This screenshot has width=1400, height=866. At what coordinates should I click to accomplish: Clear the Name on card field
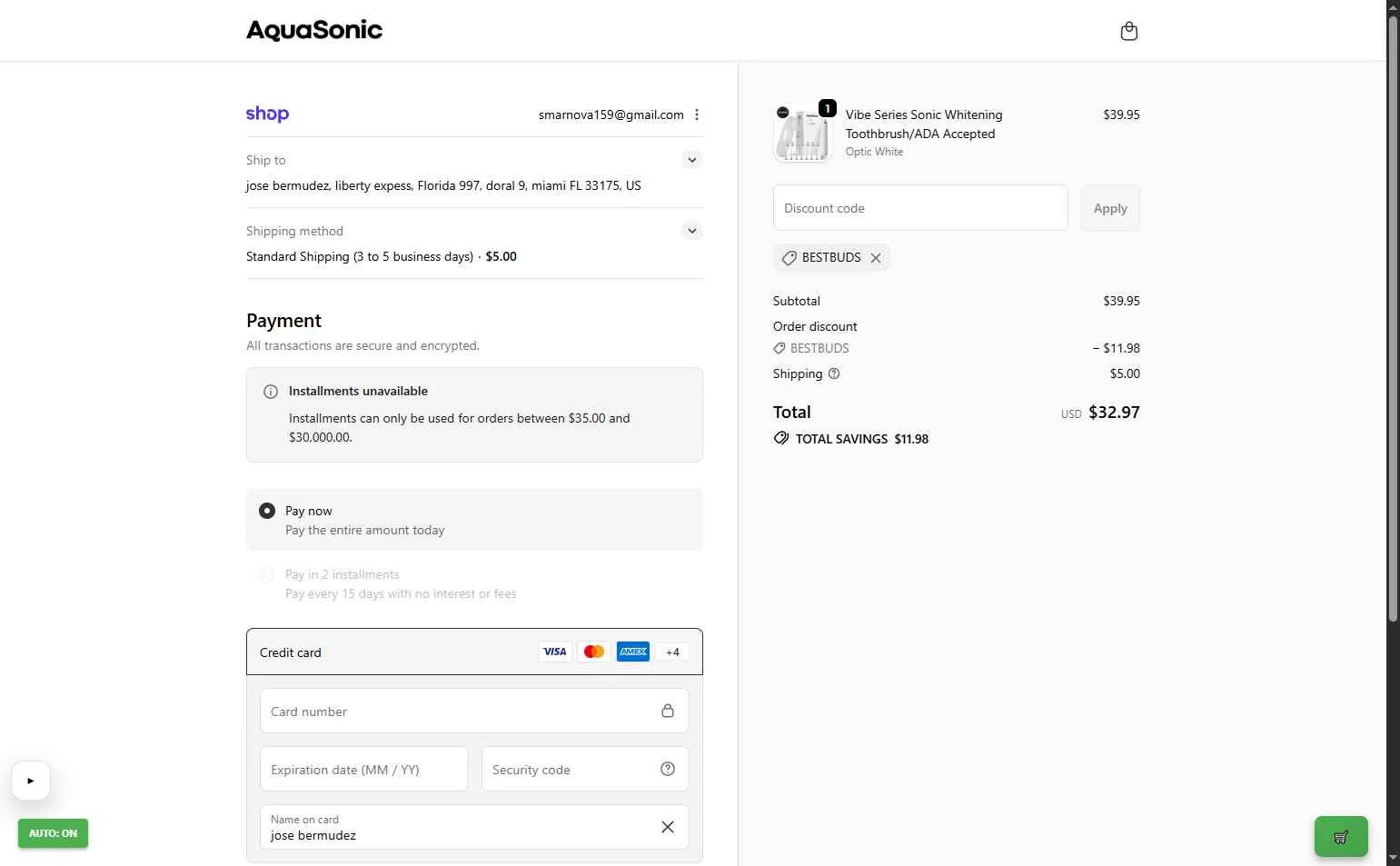click(668, 827)
